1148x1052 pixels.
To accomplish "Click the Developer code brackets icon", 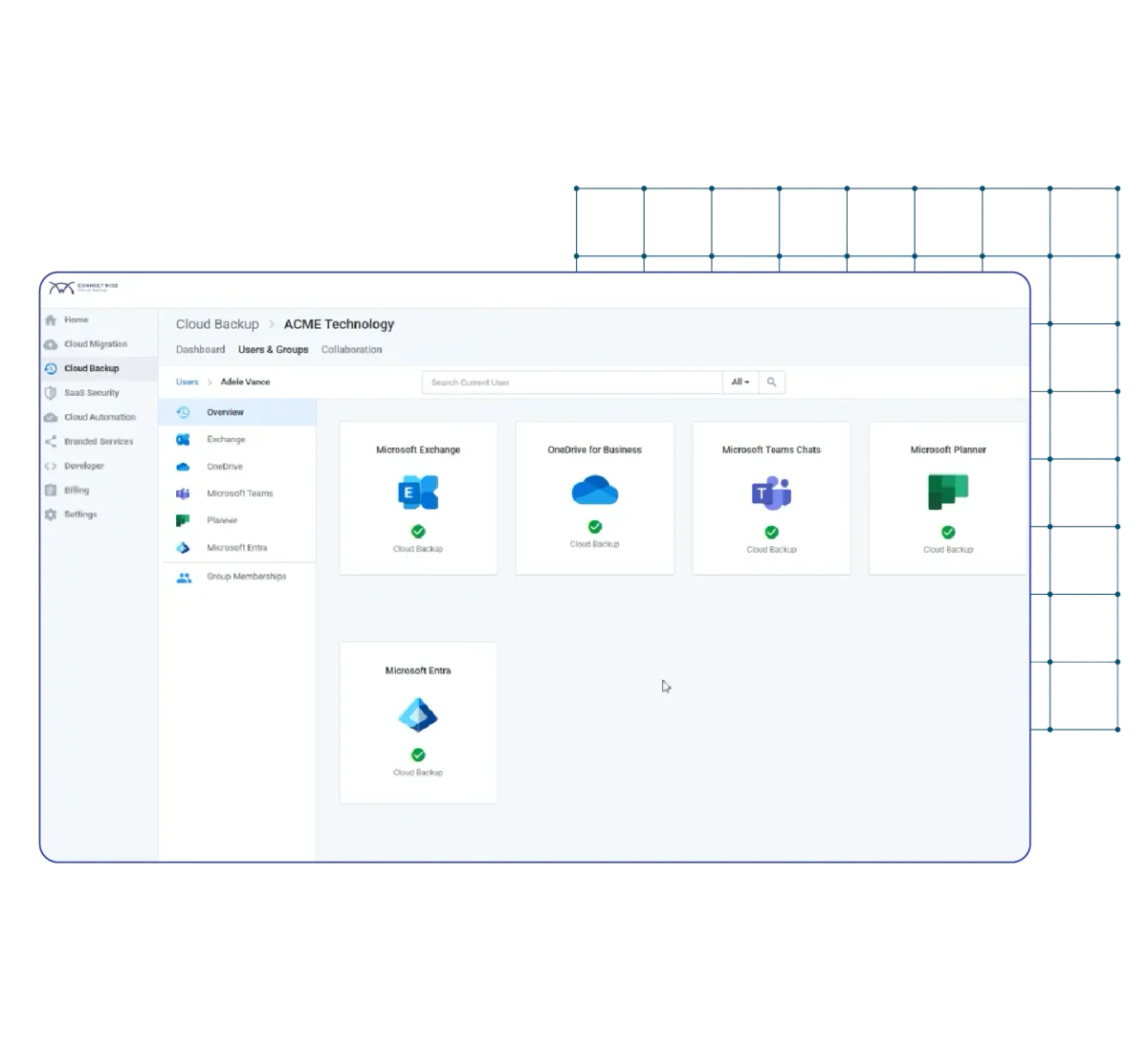I will (x=51, y=466).
